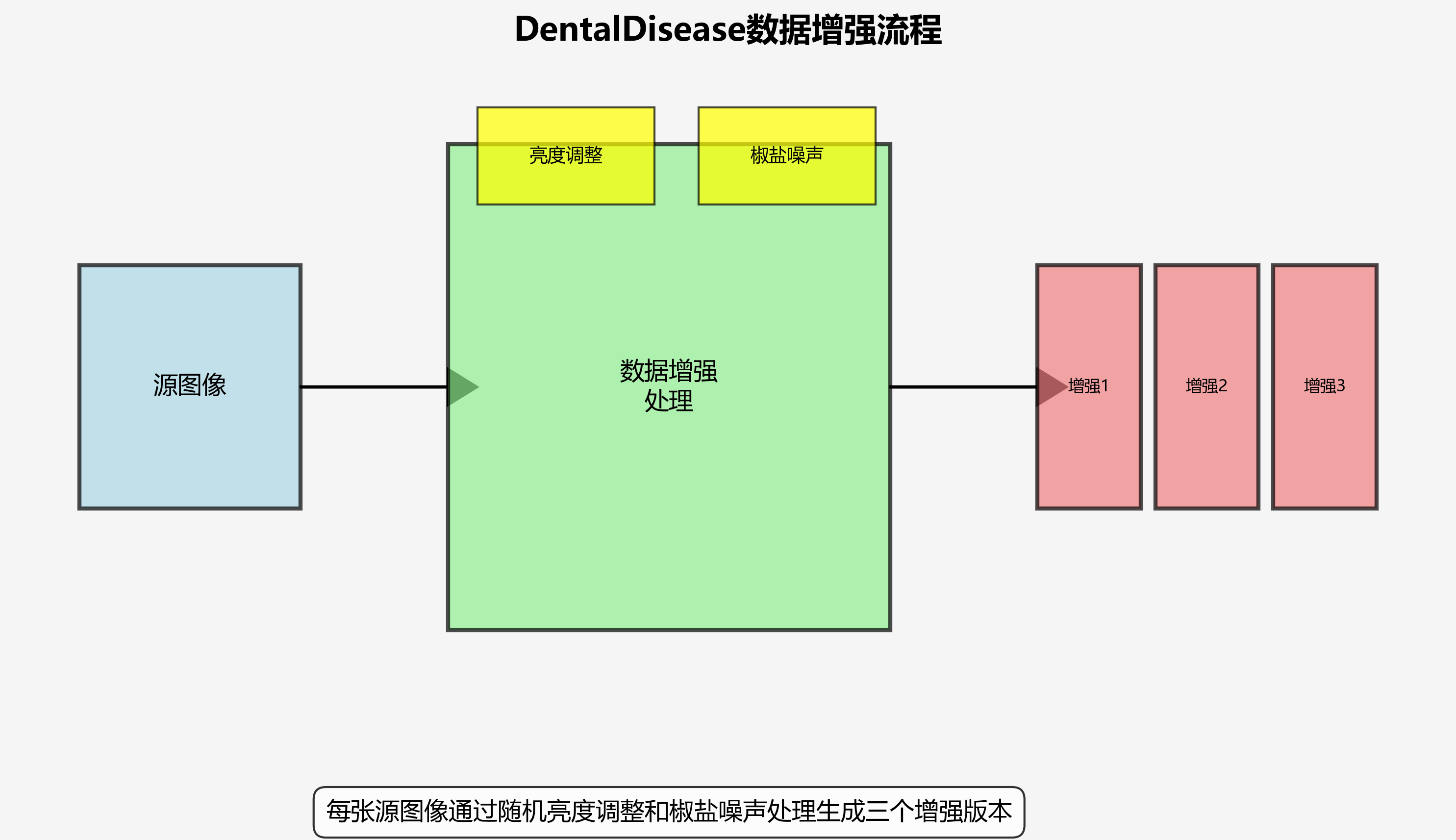Image resolution: width=1456 pixels, height=840 pixels.
Task: Select the yellow 椒盐噪声 box
Action: pos(786,179)
